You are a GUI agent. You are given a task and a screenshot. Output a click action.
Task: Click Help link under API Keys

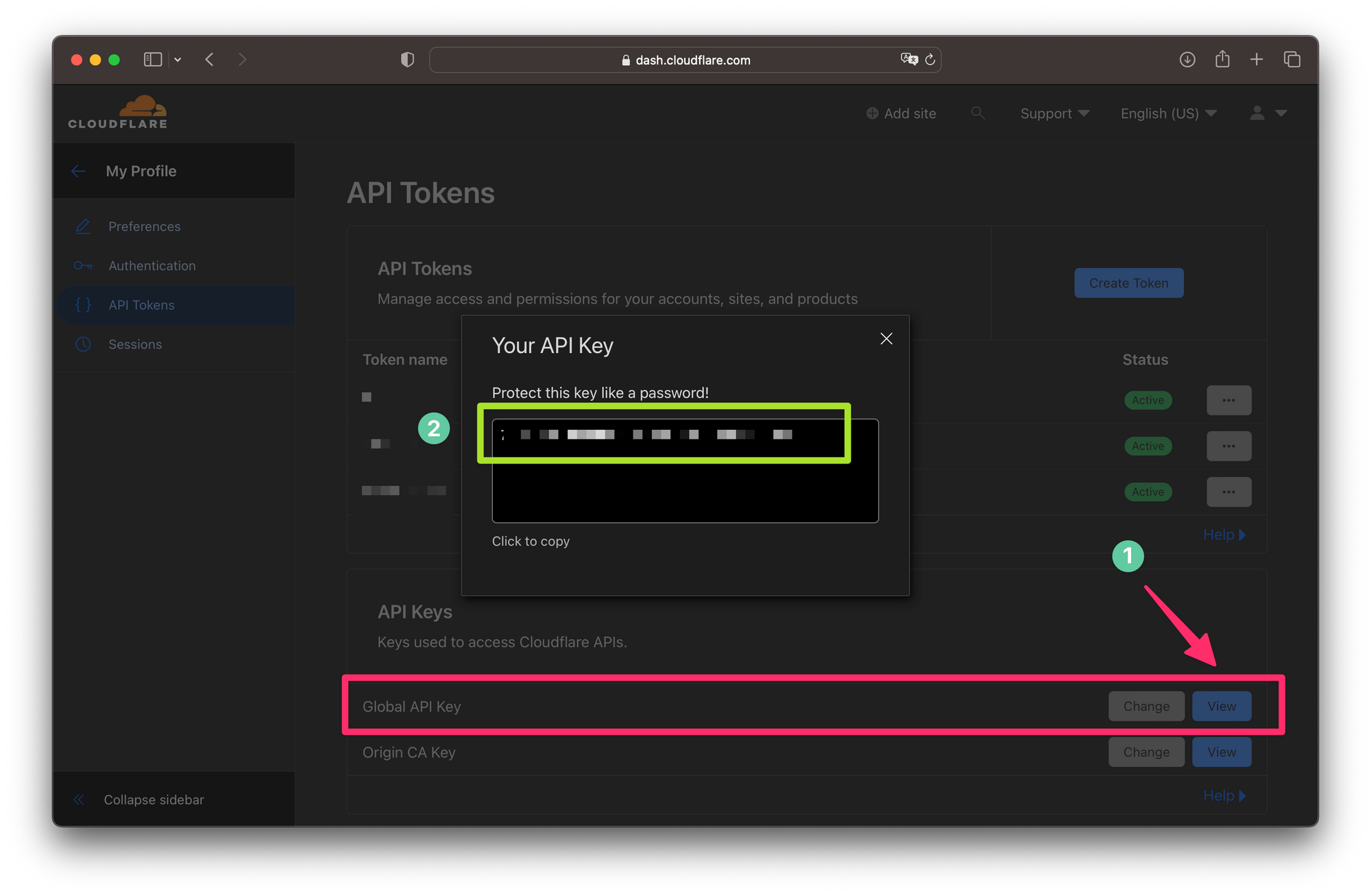[x=1224, y=796]
